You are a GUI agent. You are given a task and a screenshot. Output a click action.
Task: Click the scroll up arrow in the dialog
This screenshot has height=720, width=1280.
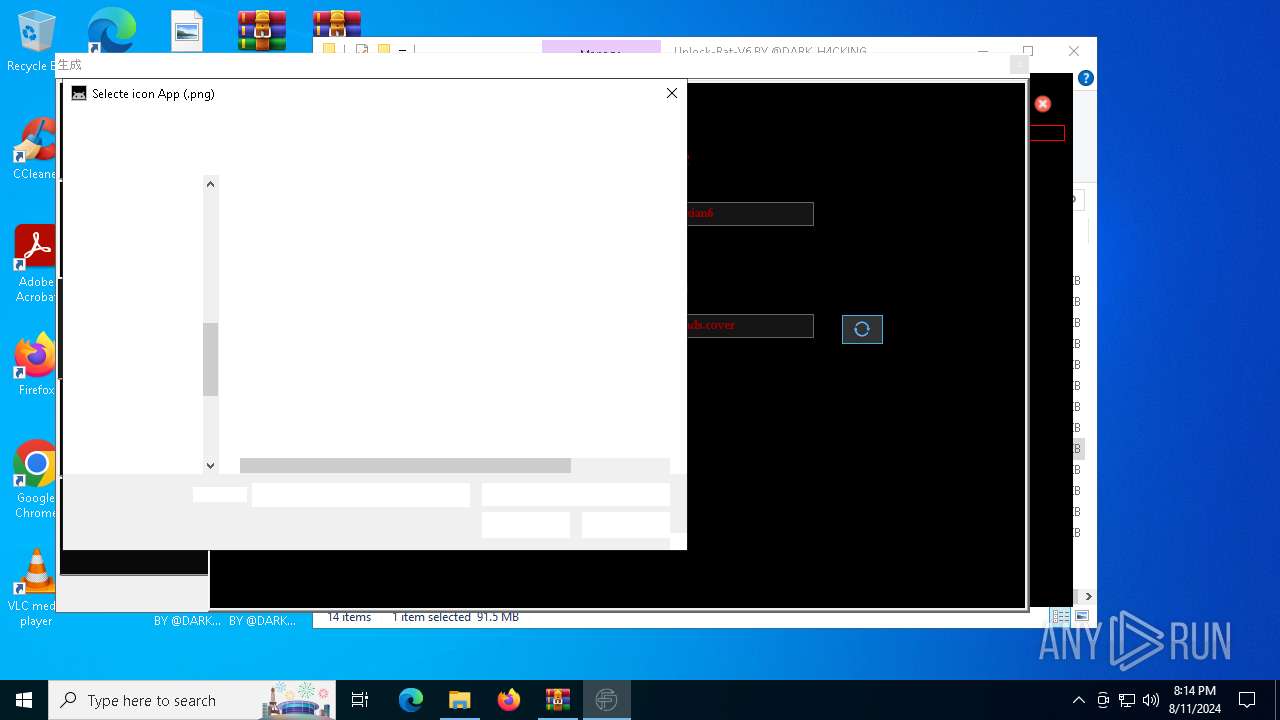210,184
